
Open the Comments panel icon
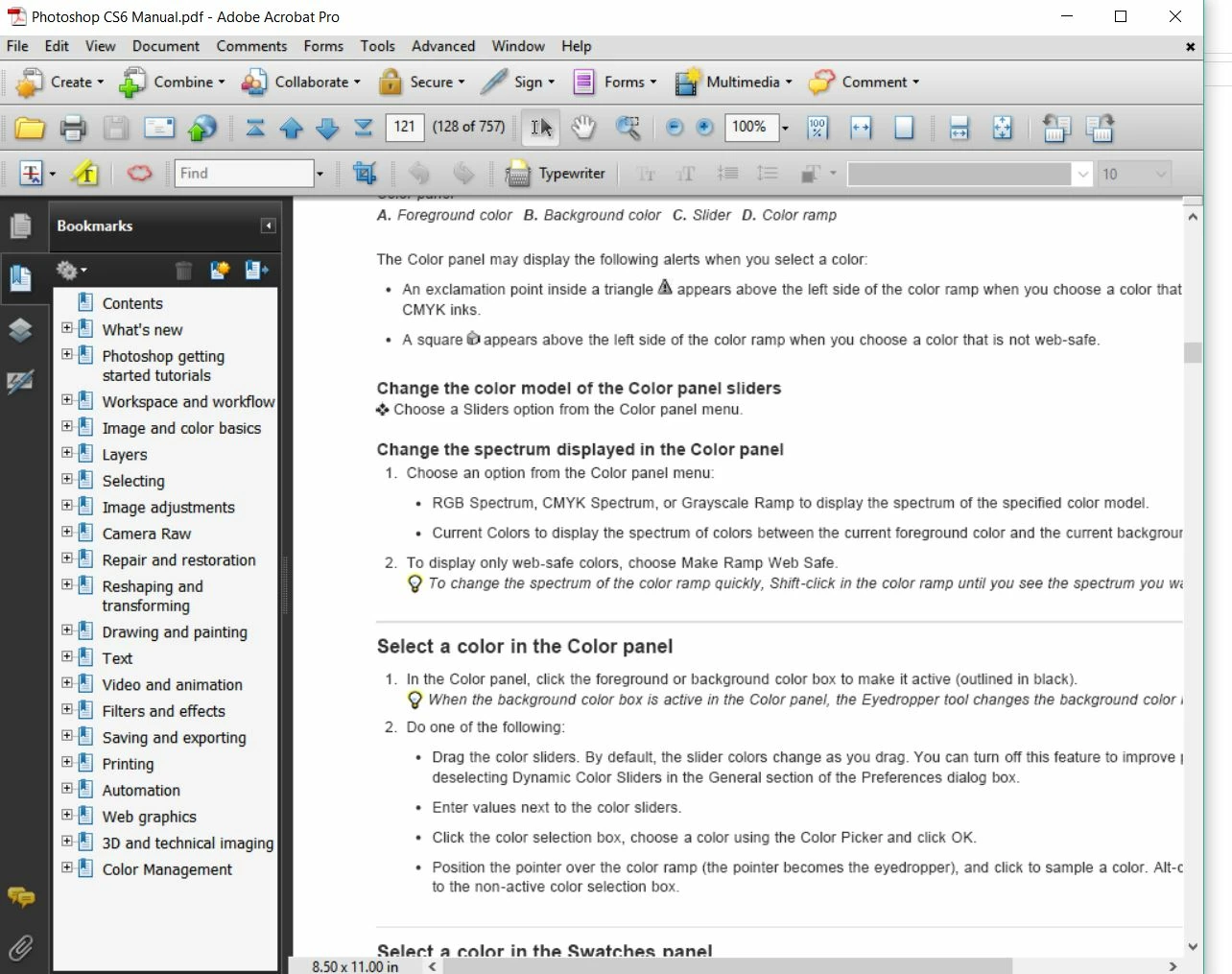click(x=20, y=897)
